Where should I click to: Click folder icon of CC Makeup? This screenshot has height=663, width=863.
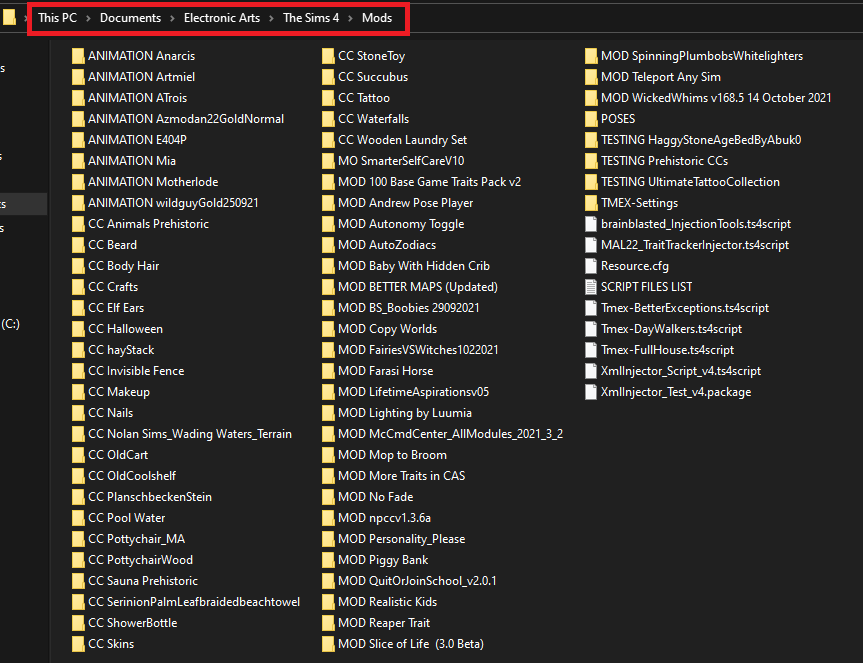[x=78, y=392]
